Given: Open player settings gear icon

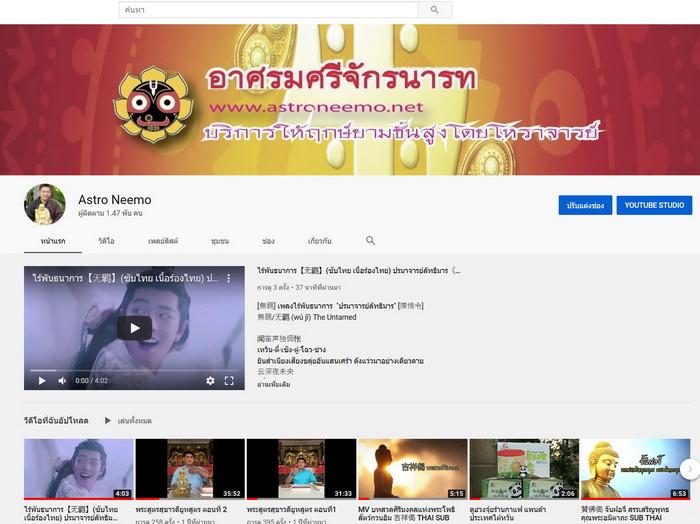Looking at the screenshot, I should tap(210, 381).
